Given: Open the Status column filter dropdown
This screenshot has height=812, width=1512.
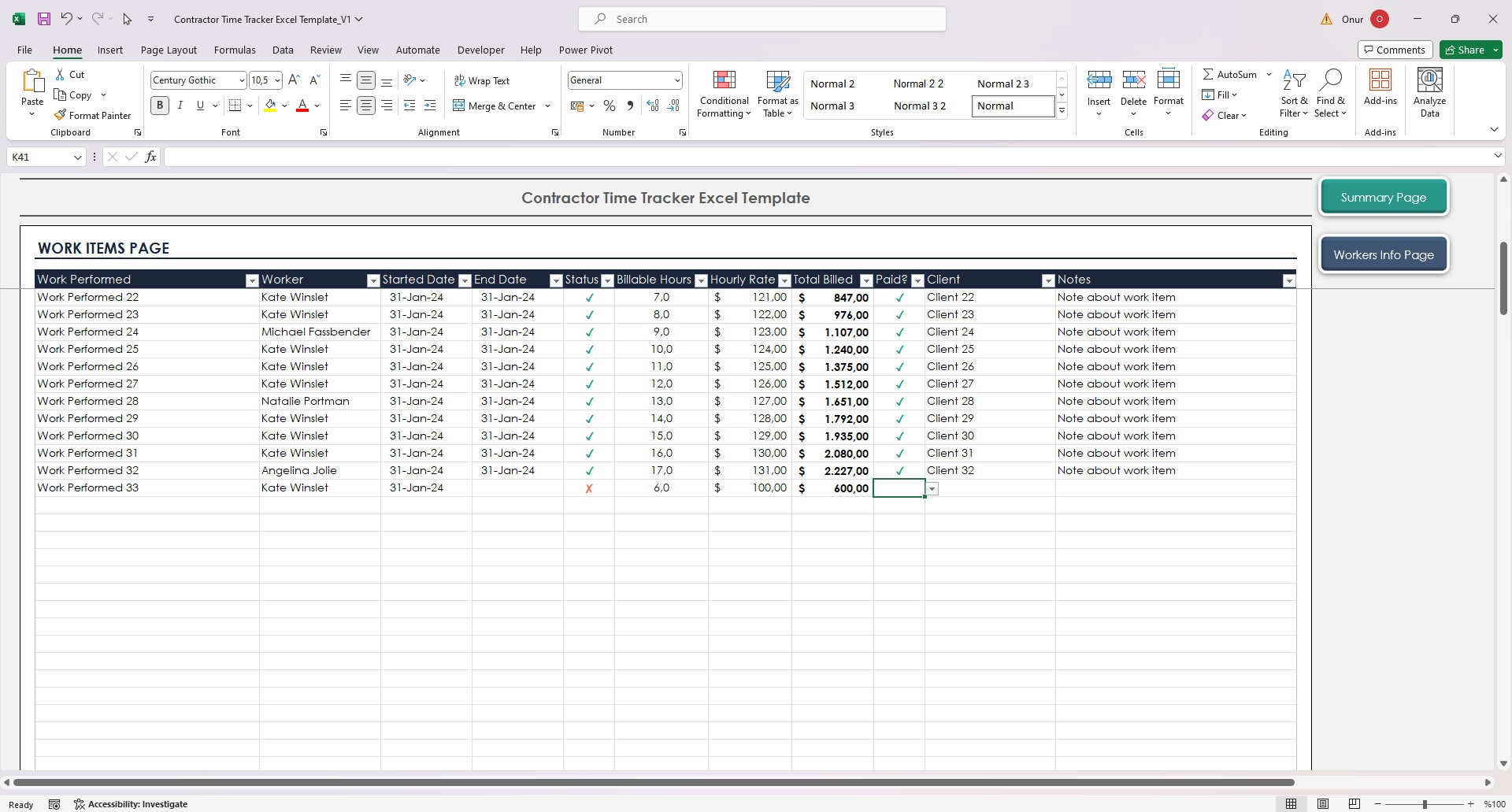Looking at the screenshot, I should tap(607, 280).
